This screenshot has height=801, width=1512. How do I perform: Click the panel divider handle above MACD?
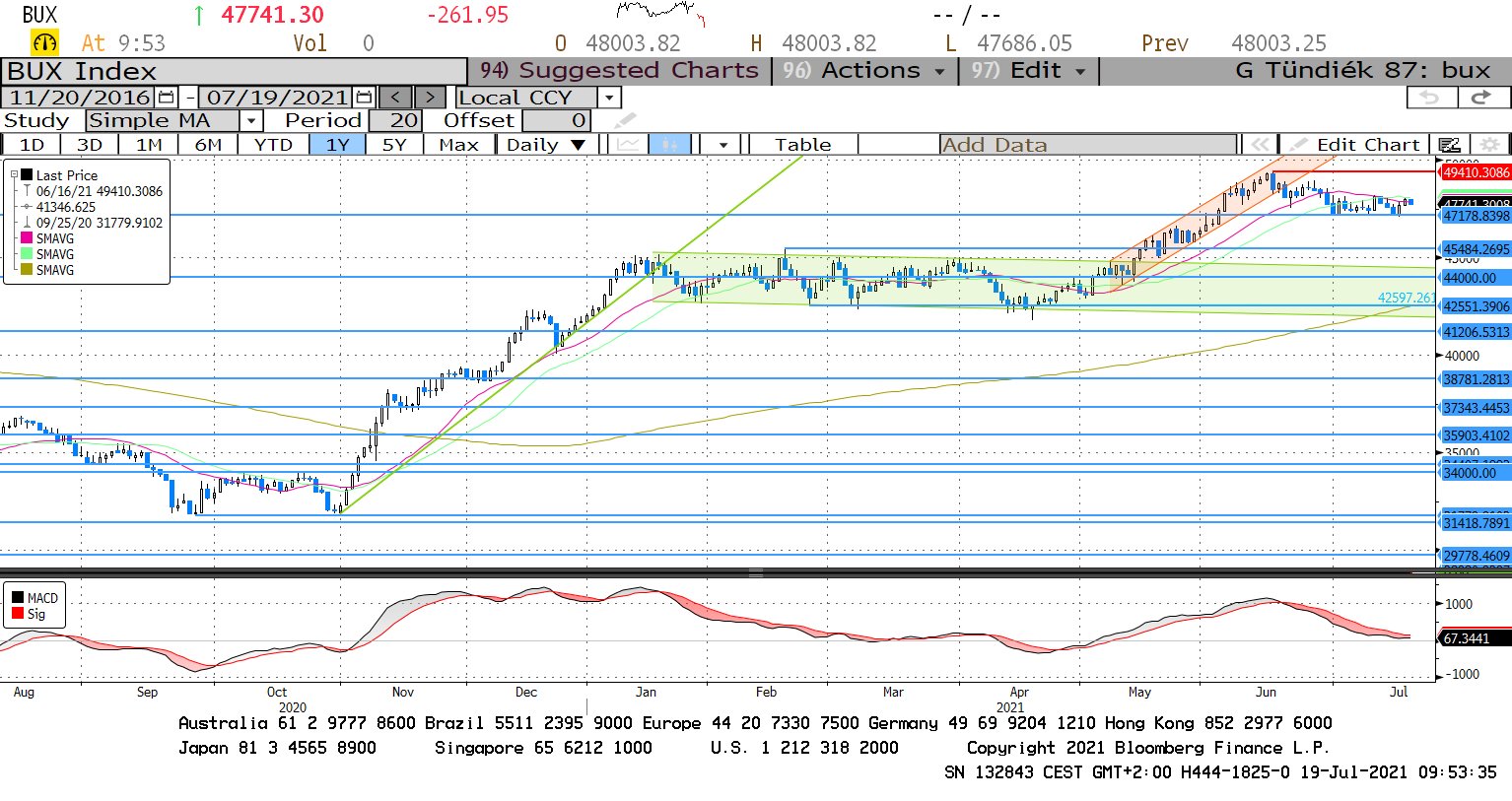coord(756,572)
